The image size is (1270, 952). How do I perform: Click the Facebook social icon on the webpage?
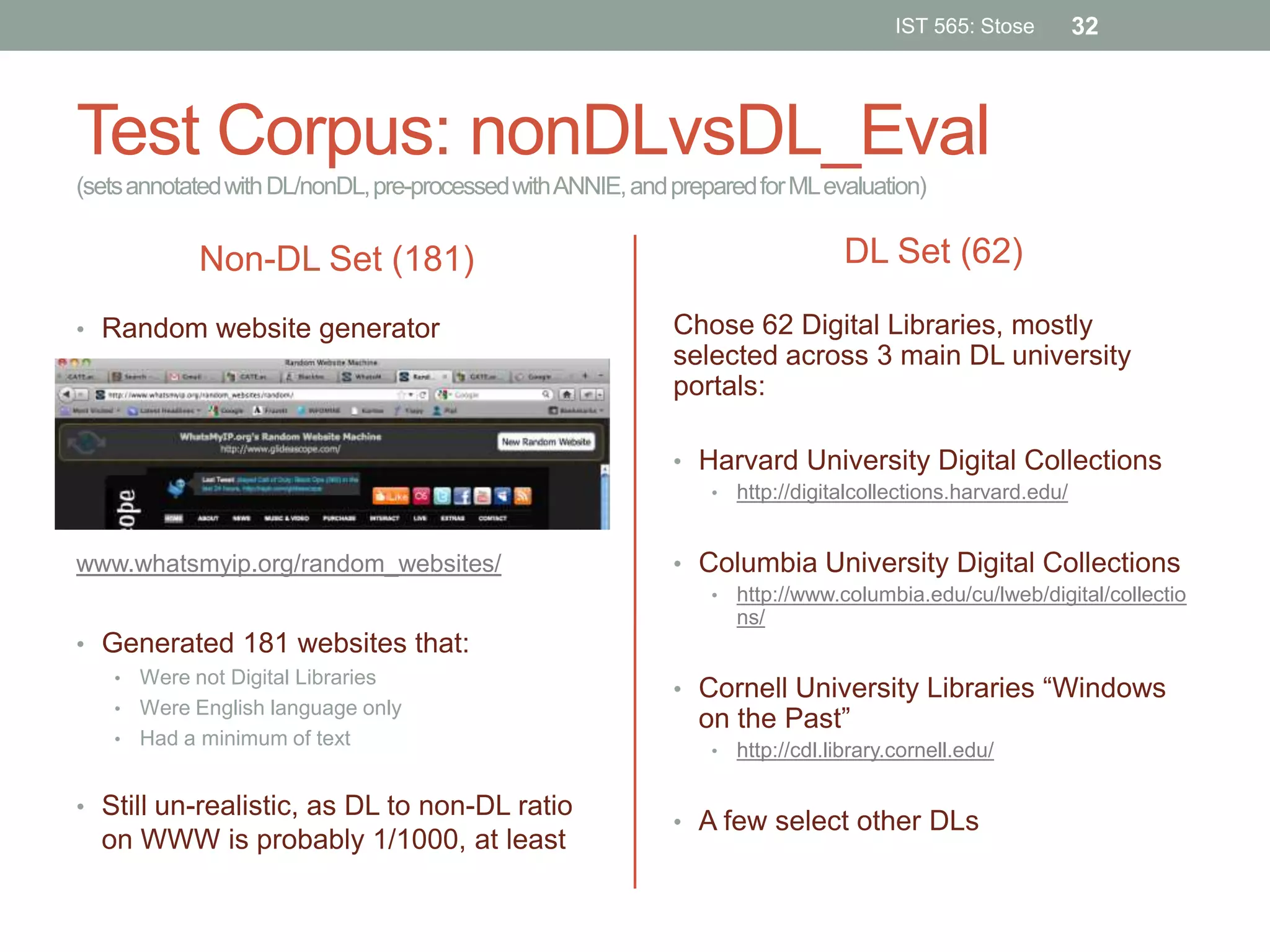point(463,496)
